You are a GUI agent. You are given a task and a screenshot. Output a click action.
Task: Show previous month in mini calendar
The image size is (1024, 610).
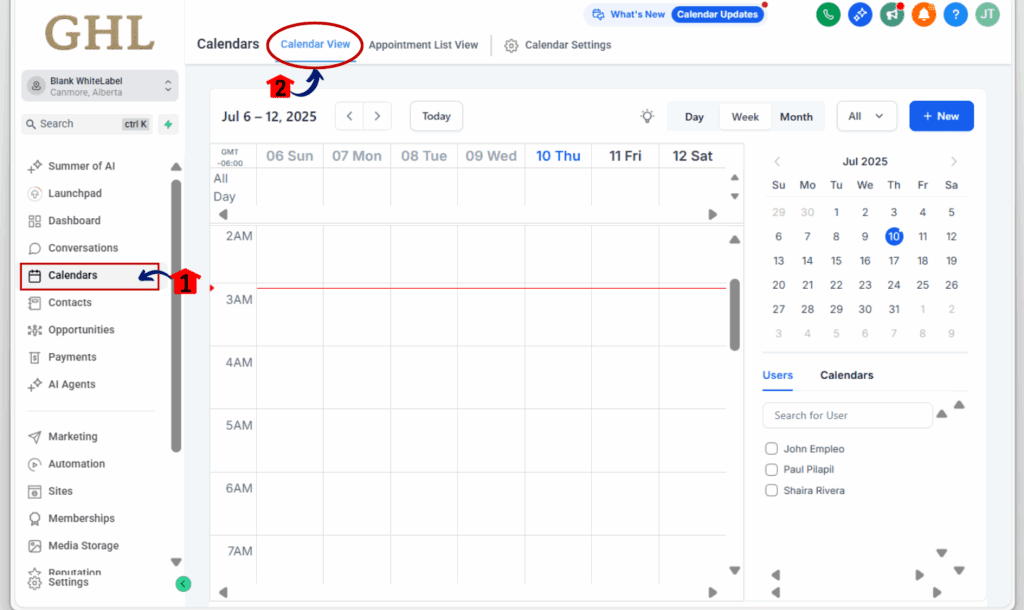777,161
